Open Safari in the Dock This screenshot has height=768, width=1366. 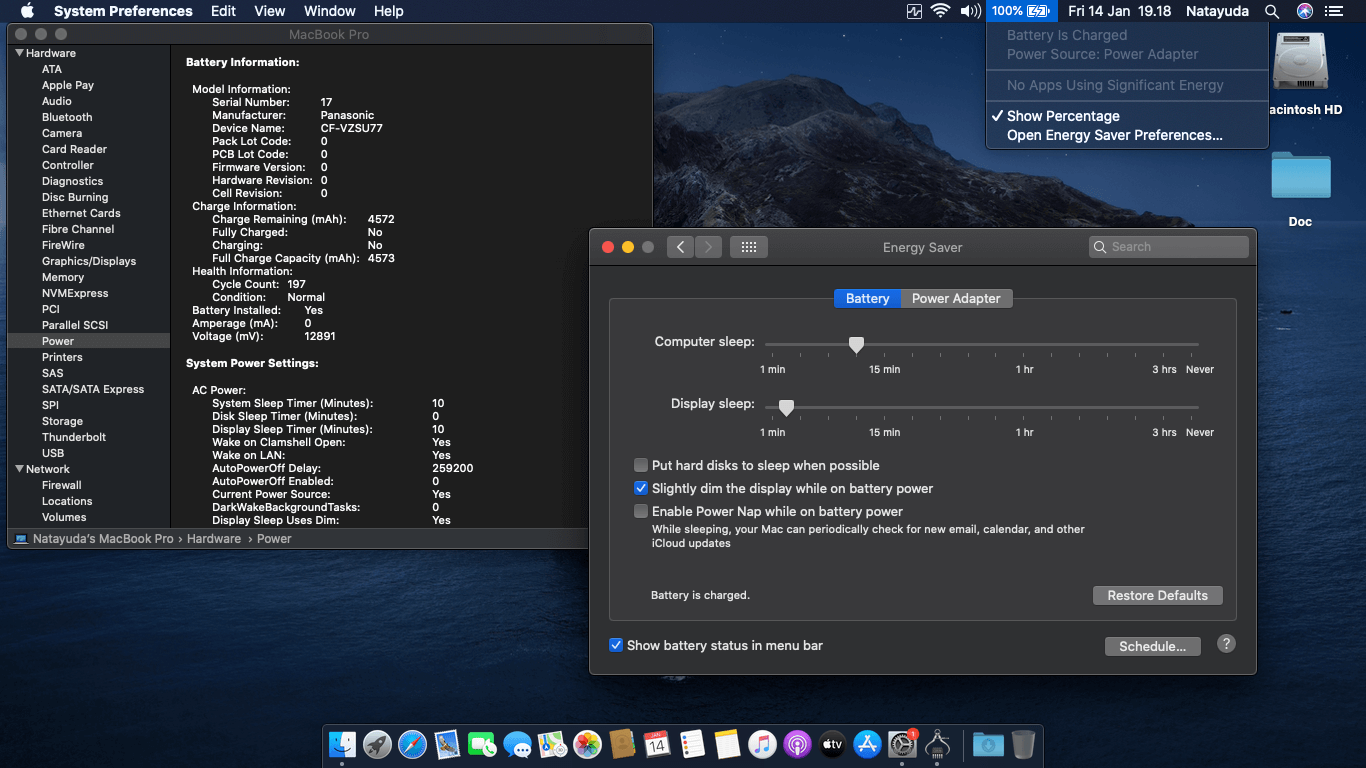[x=412, y=744]
